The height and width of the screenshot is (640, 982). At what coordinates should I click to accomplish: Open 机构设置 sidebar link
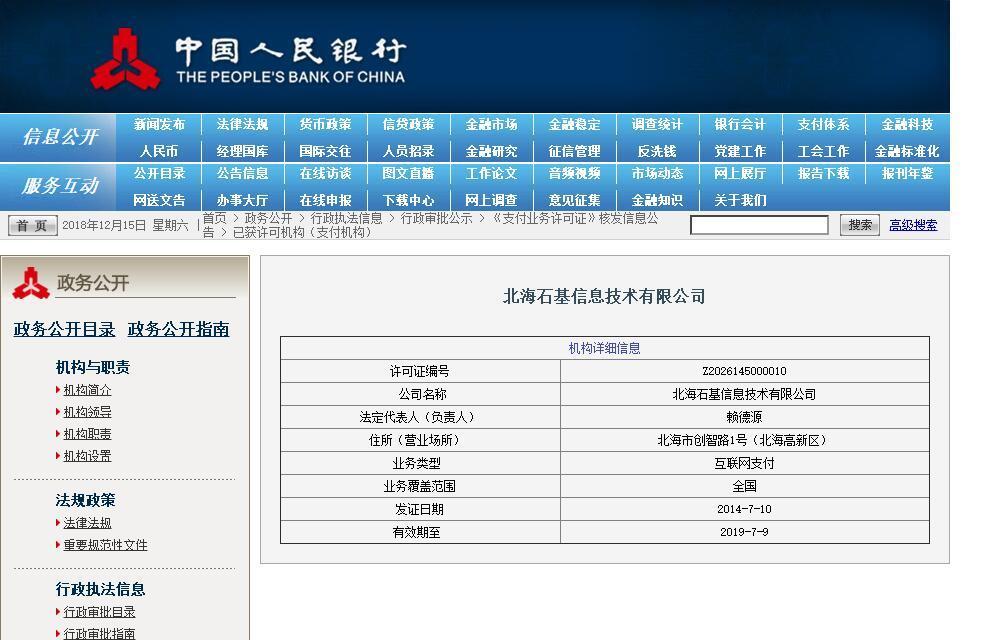[87, 456]
